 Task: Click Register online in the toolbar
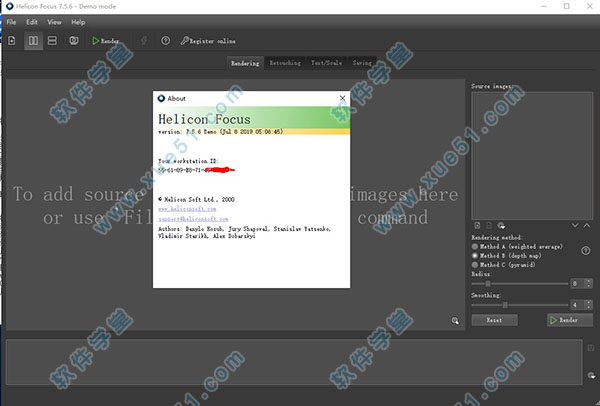pyautogui.click(x=208, y=41)
